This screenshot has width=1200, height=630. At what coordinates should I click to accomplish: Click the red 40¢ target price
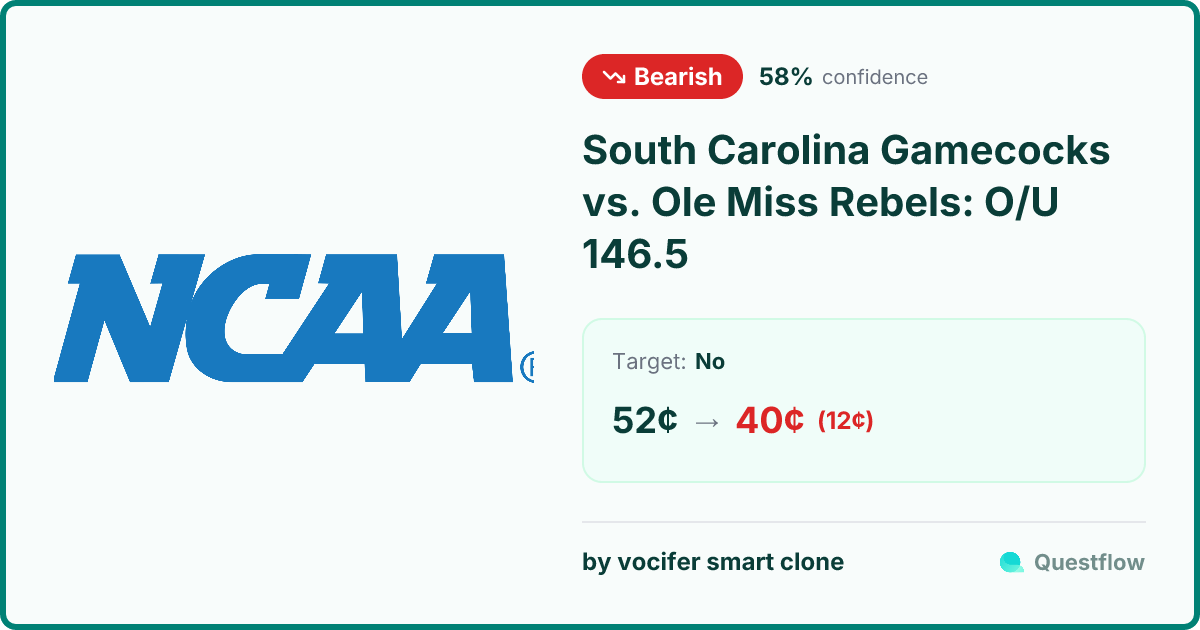click(769, 421)
